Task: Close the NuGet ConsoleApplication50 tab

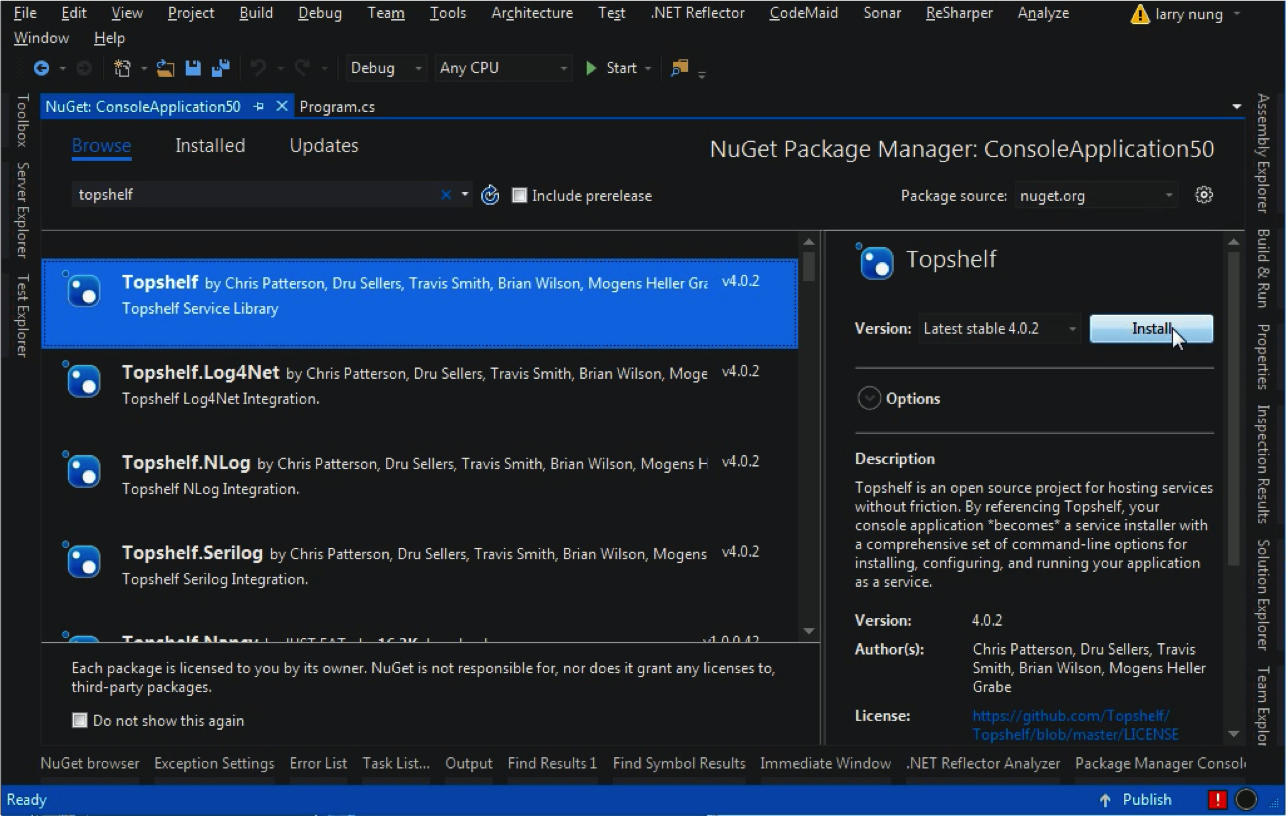Action: 281,106
